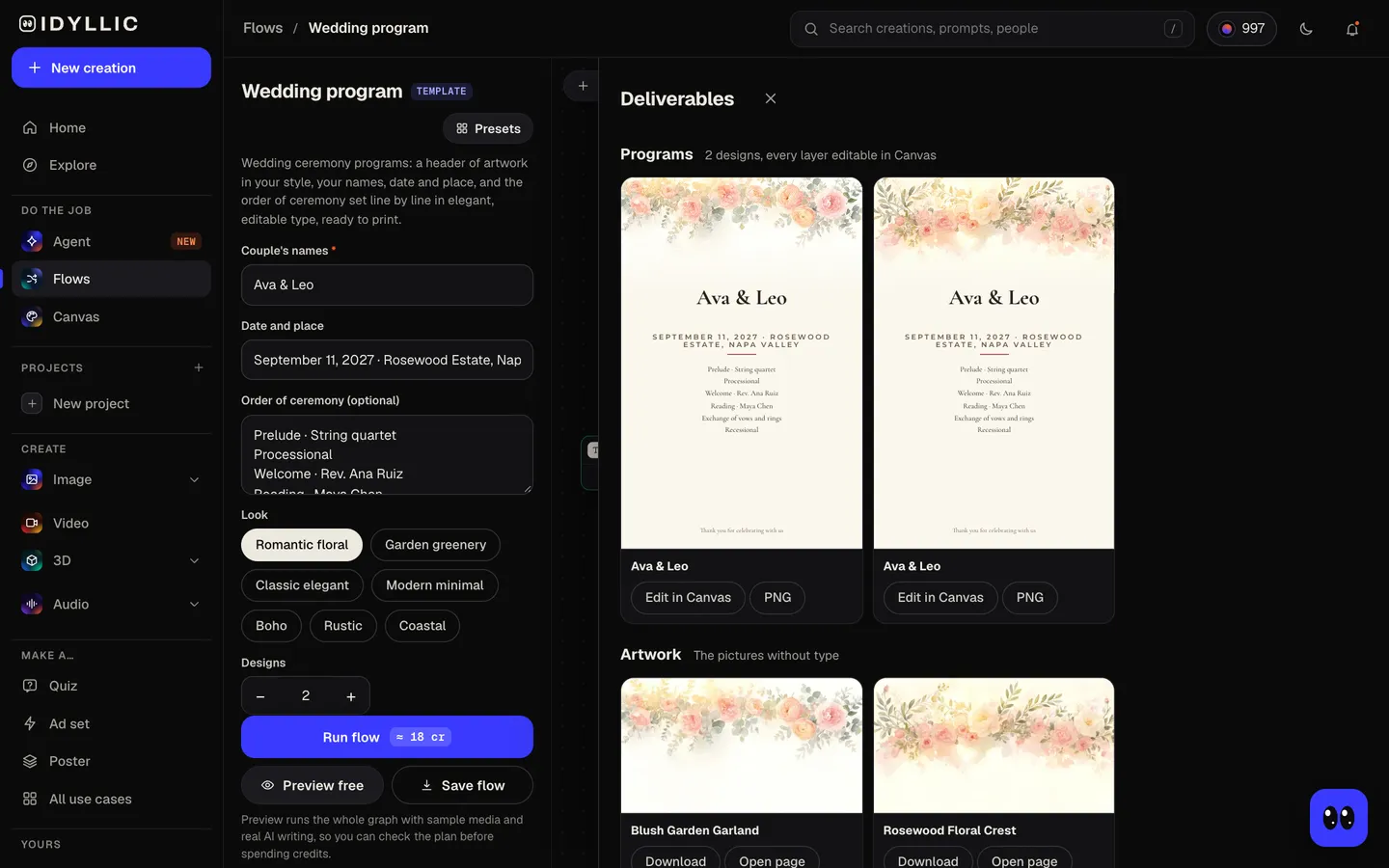Open the Poster maker

coord(111,761)
